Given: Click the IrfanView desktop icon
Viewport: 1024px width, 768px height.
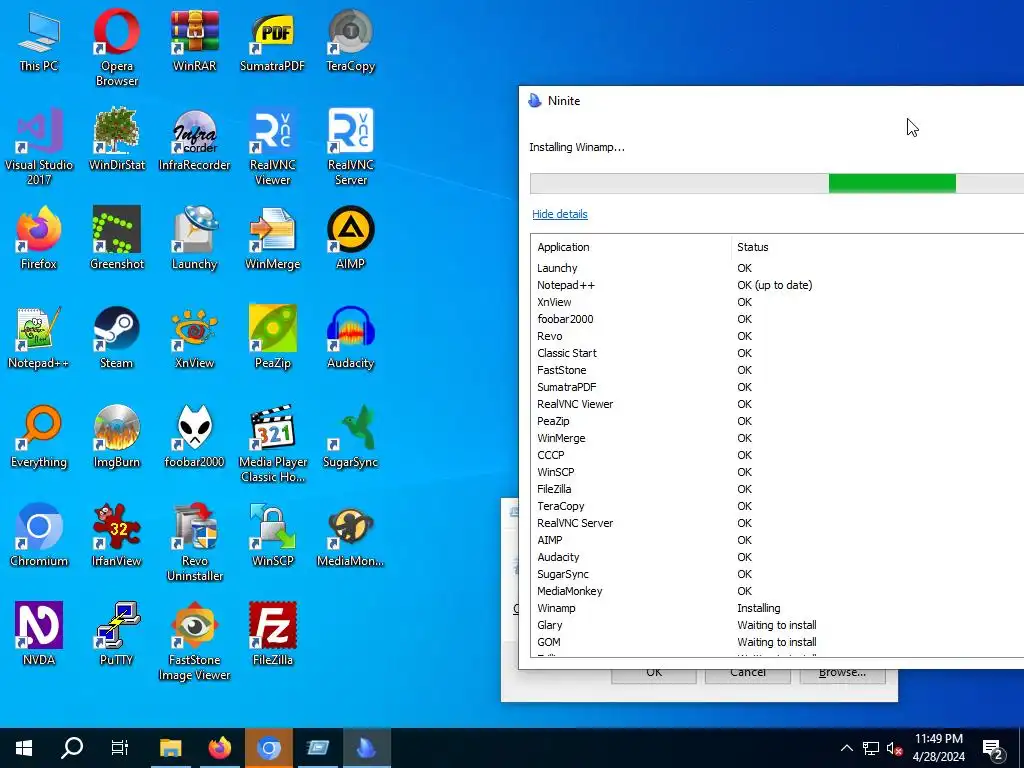Looking at the screenshot, I should pyautogui.click(x=116, y=535).
